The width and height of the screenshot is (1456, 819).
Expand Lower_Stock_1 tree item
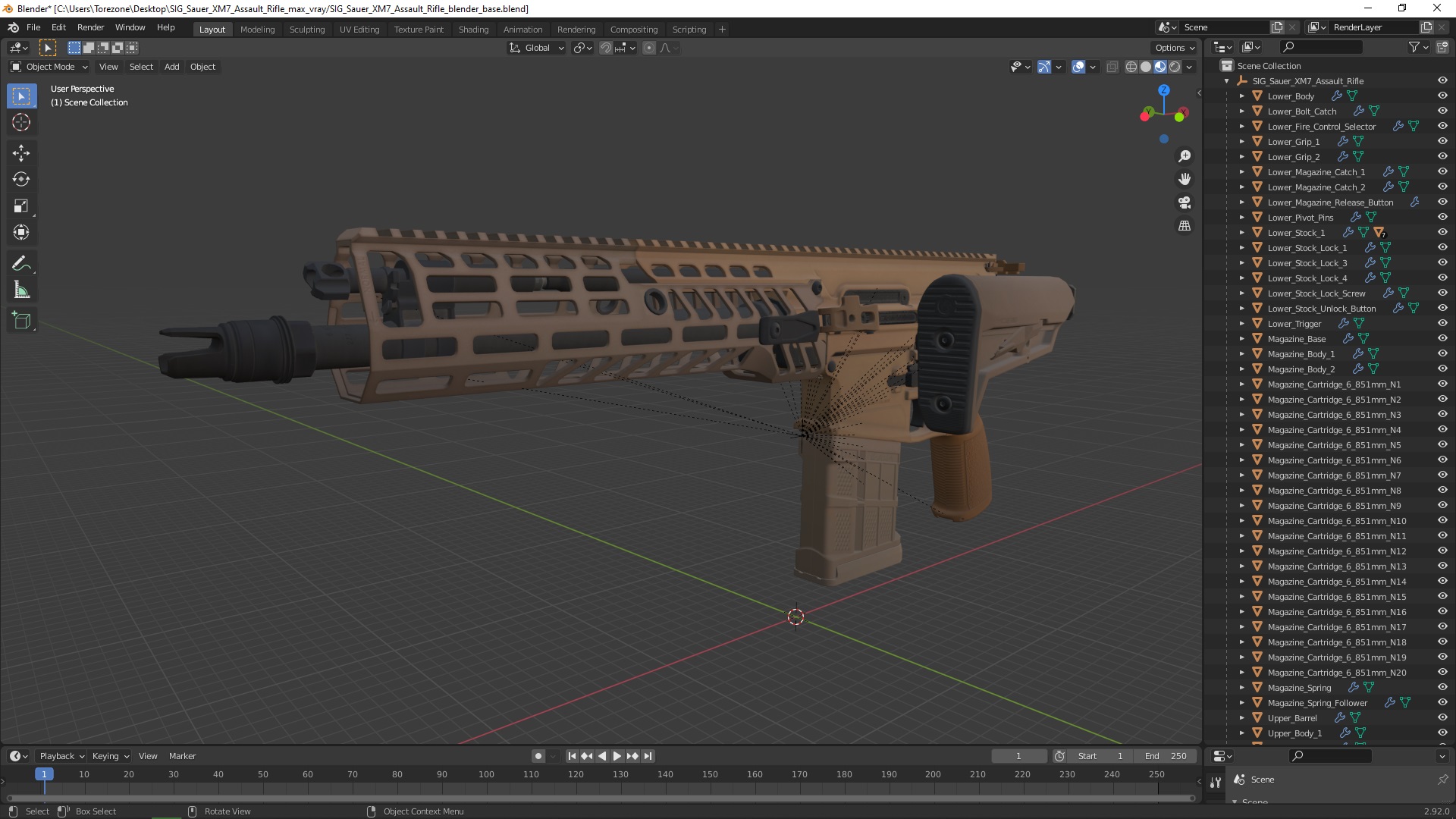point(1242,233)
